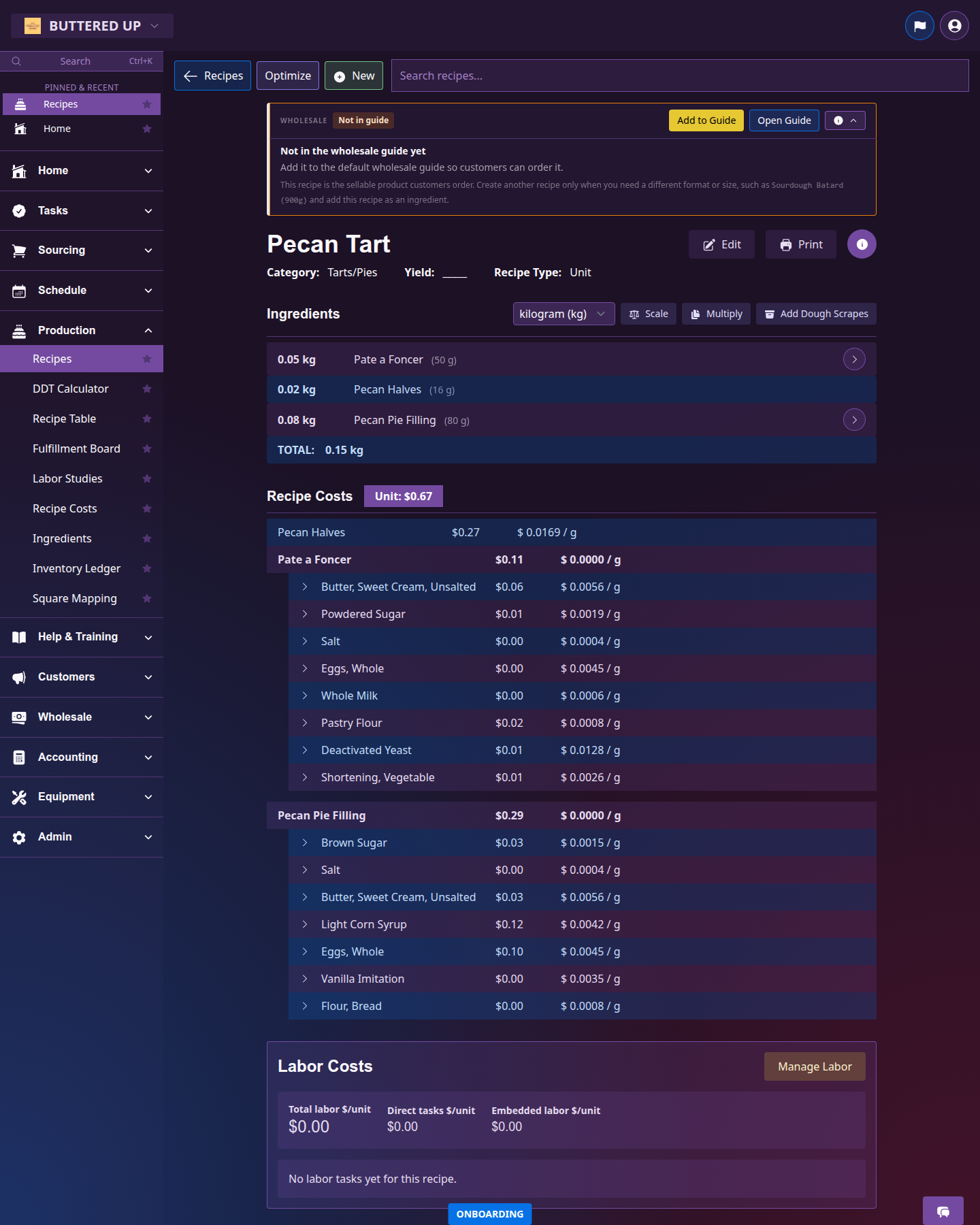The image size is (980, 1225).
Task: Click the pinned Home storefront icon
Action: point(20,129)
